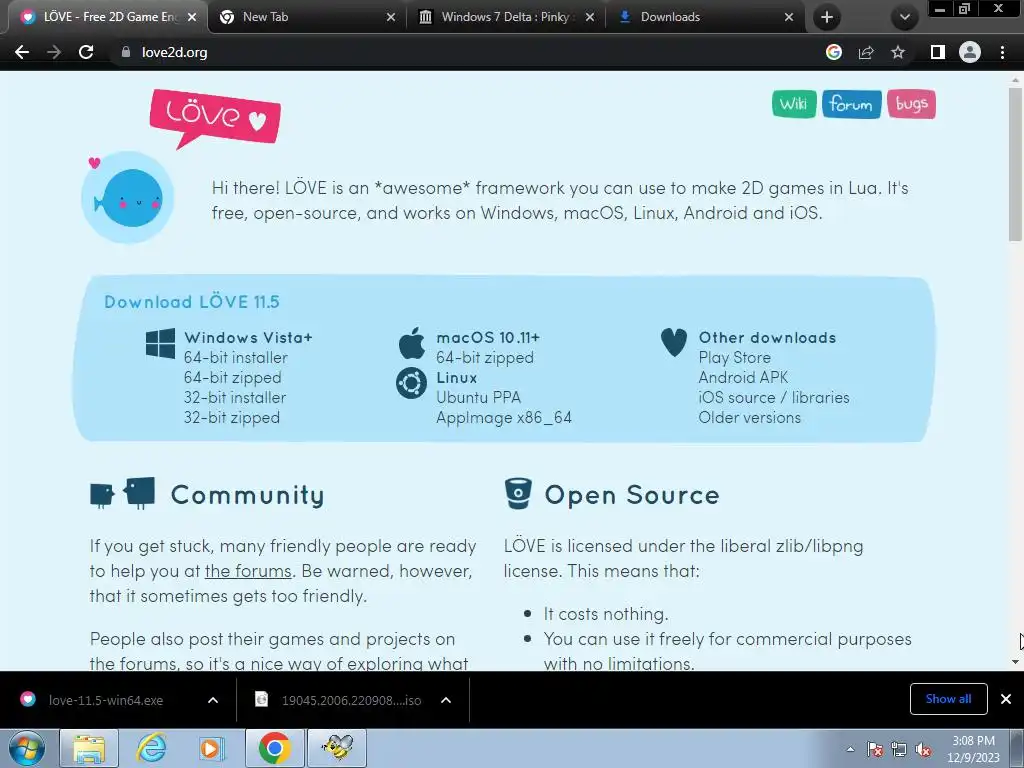Open the Forum button

point(852,104)
